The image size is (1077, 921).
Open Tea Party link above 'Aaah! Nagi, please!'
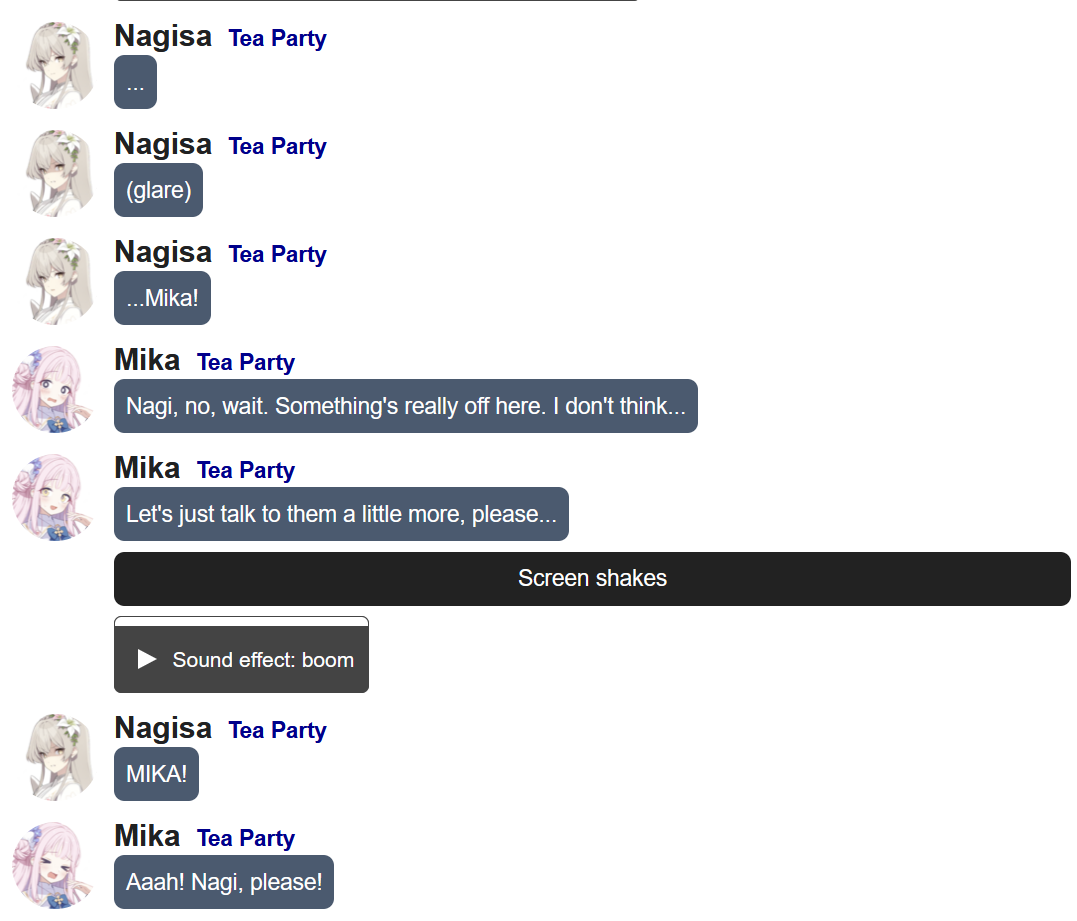coord(246,839)
